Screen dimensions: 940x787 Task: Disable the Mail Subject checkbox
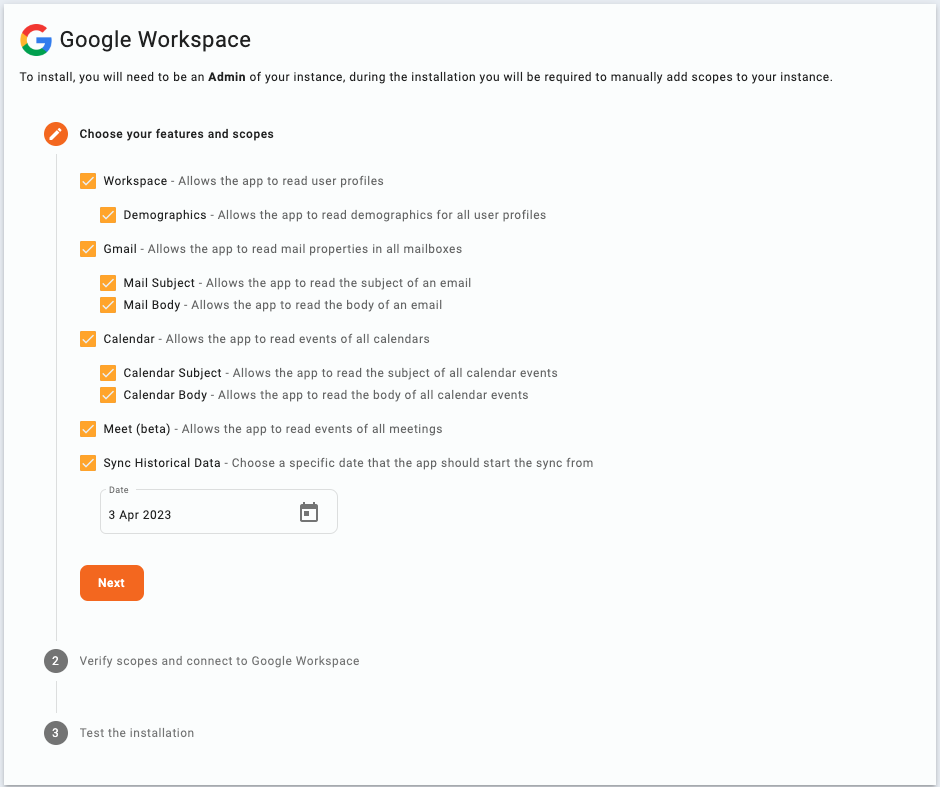108,283
